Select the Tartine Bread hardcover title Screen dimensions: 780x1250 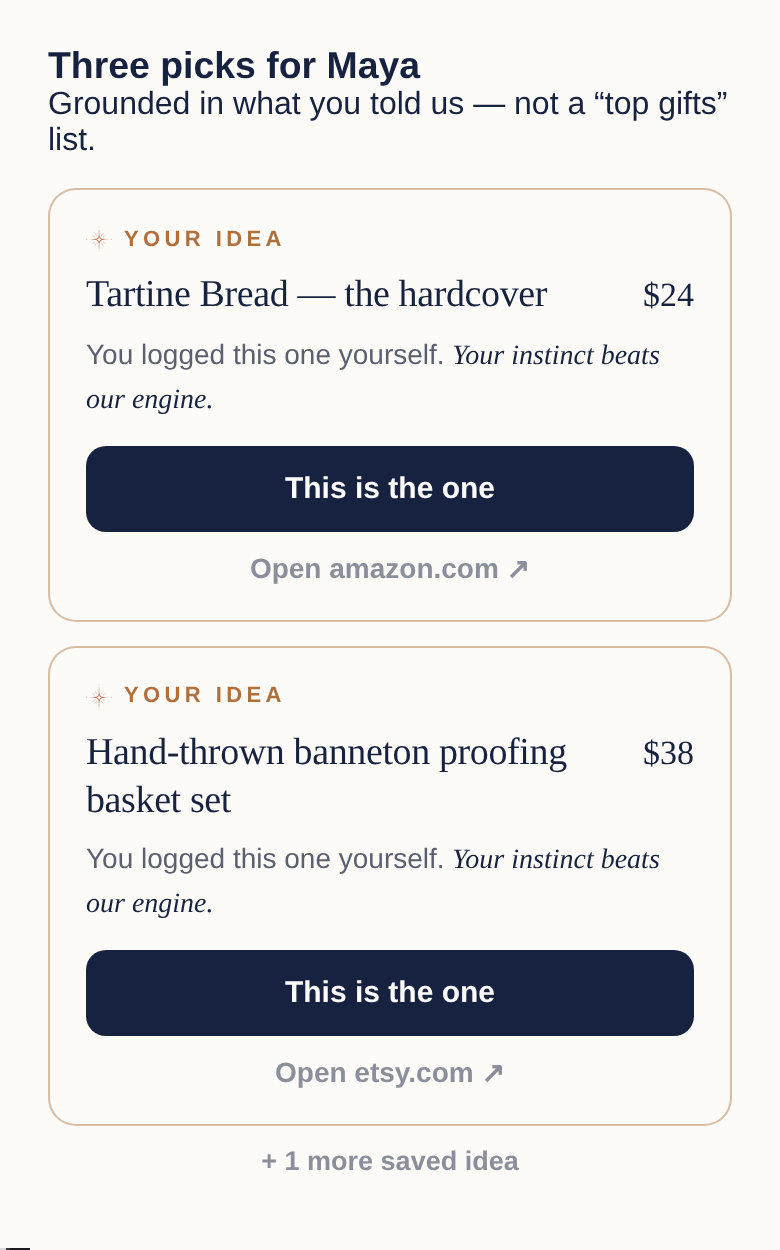[316, 294]
